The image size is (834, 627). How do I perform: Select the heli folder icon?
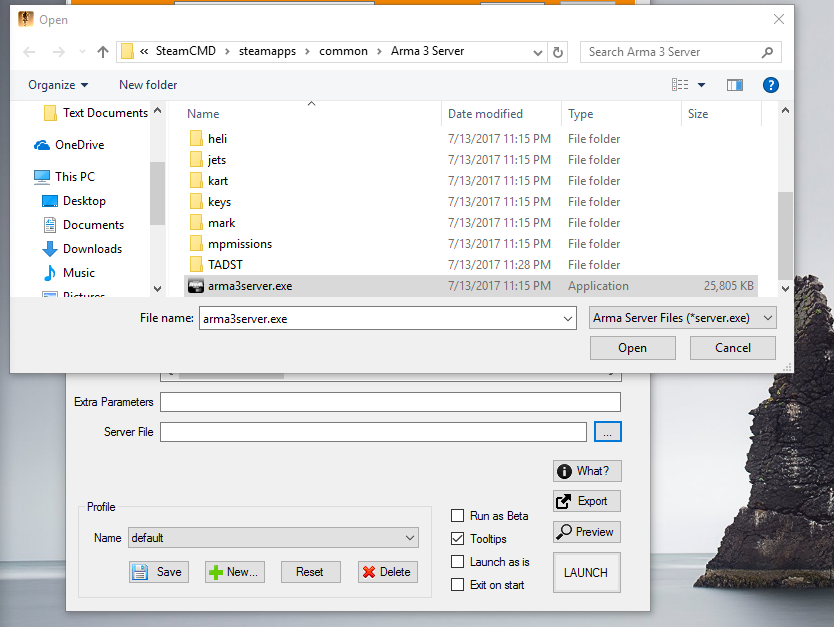[x=196, y=139]
